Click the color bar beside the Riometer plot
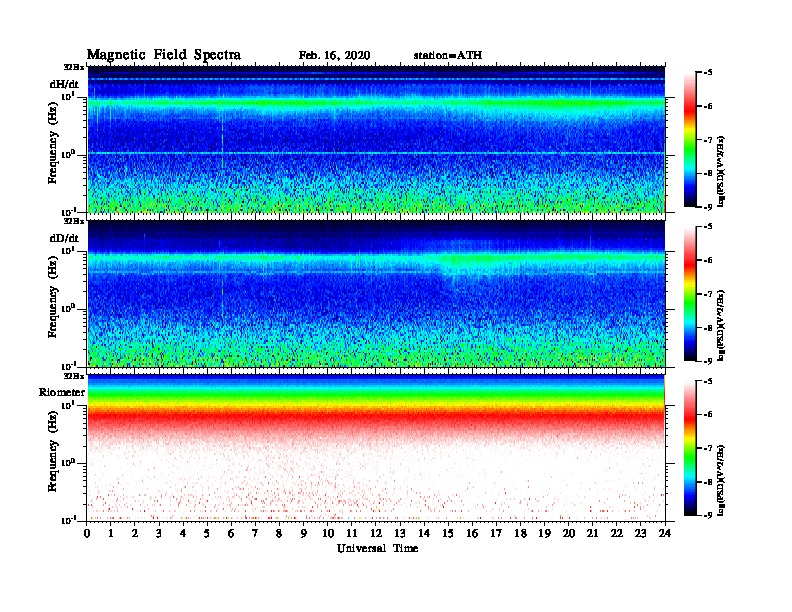 click(x=690, y=448)
